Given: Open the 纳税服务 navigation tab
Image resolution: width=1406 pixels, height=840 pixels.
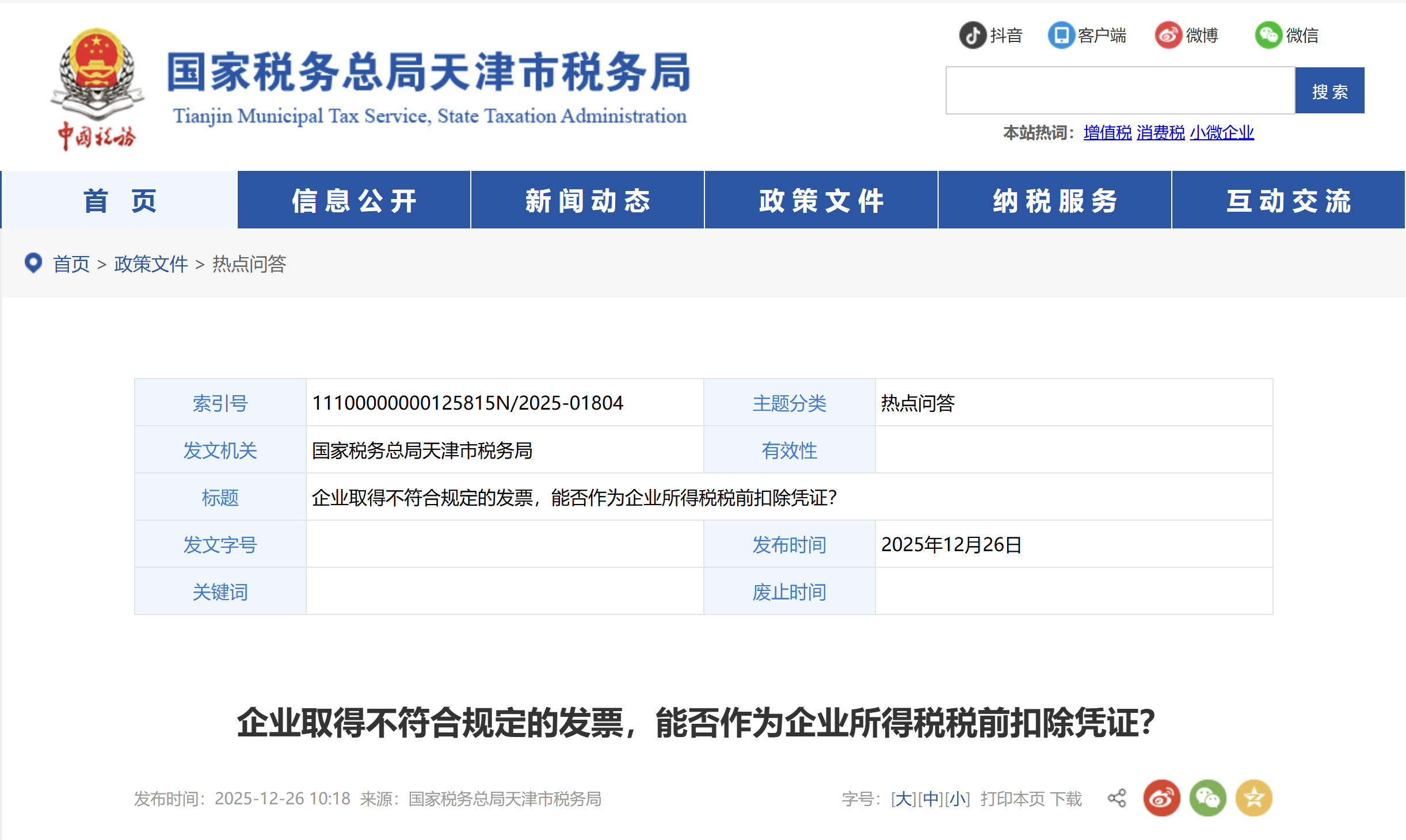Looking at the screenshot, I should click(1055, 200).
